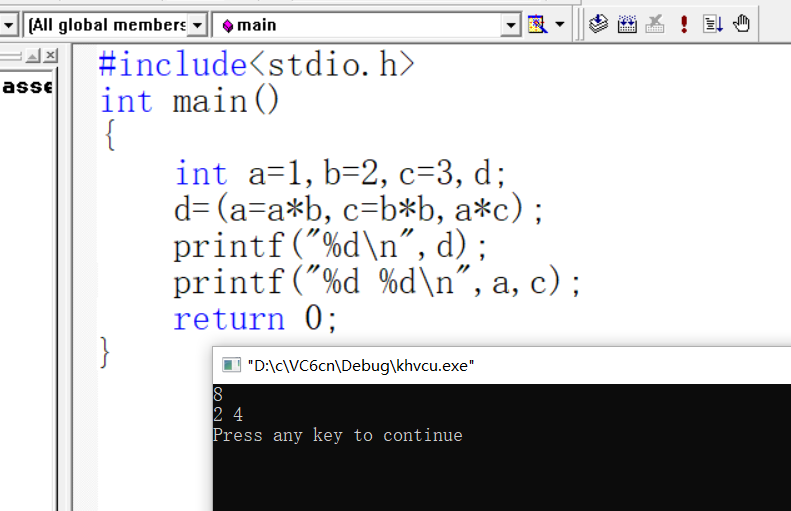This screenshot has width=791, height=511.
Task: Click the printf("%d\n",d); line
Action: (x=330, y=246)
